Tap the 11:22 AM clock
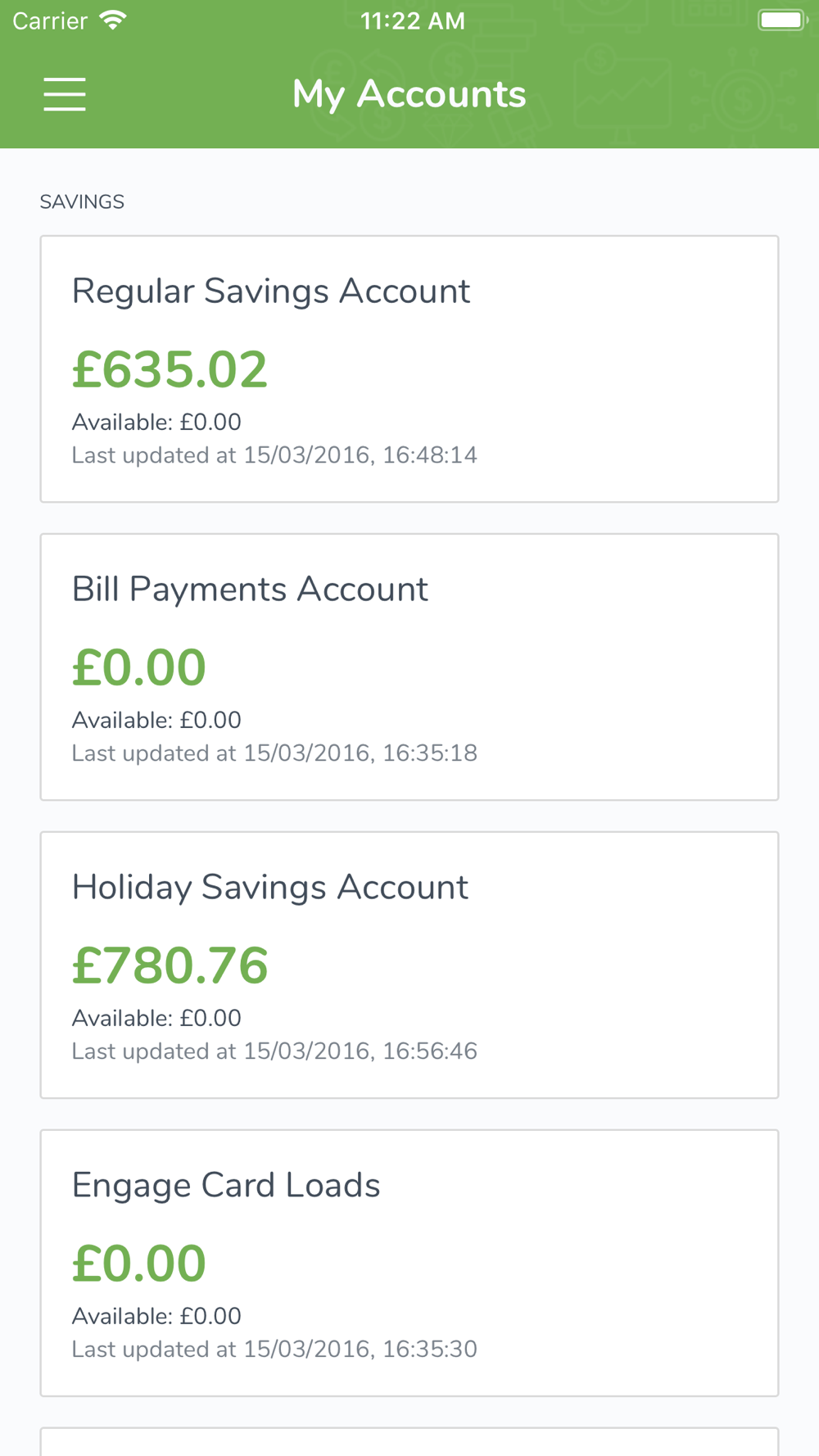This screenshot has height=1456, width=819. pos(413,21)
